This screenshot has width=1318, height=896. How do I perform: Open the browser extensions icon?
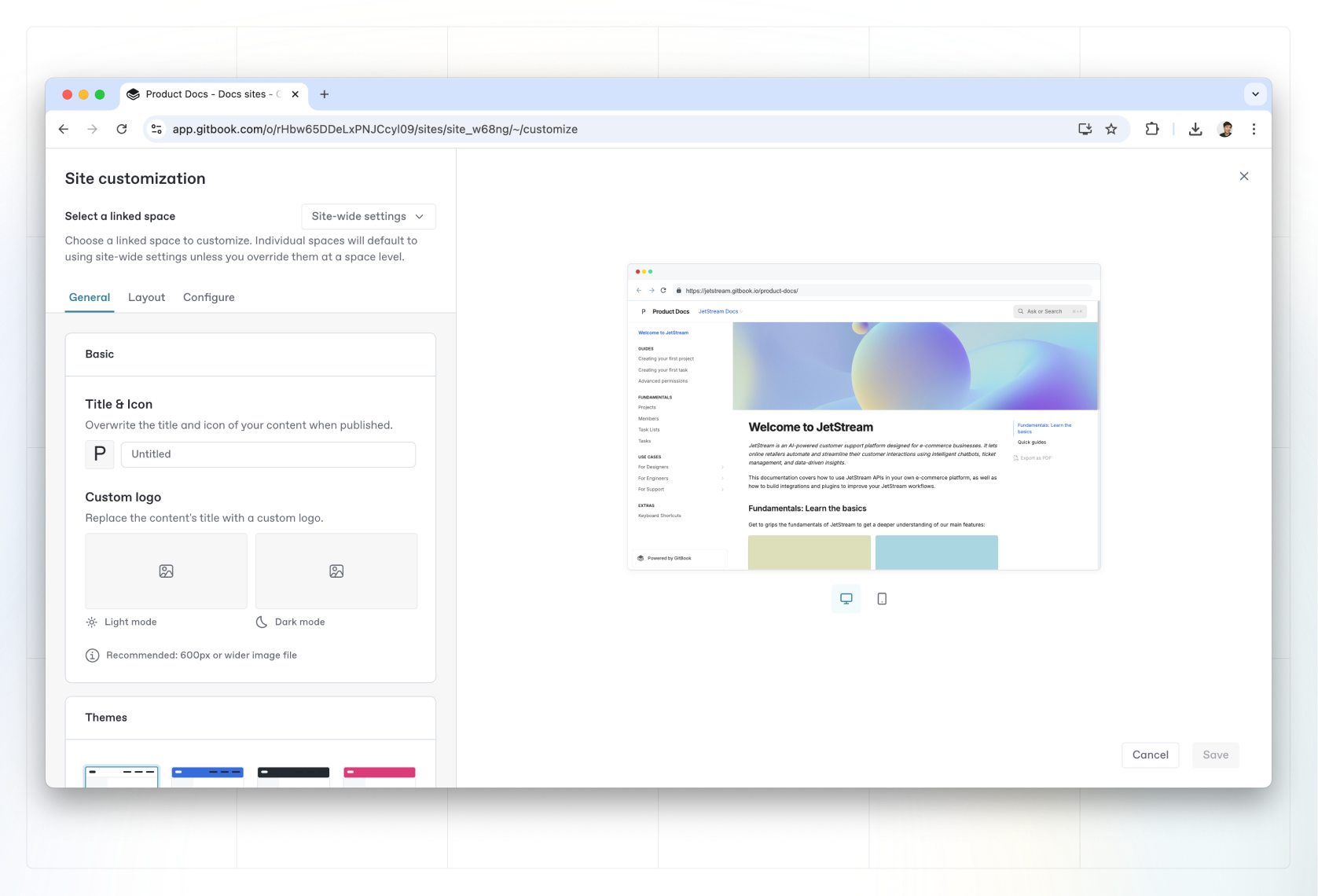(1152, 129)
